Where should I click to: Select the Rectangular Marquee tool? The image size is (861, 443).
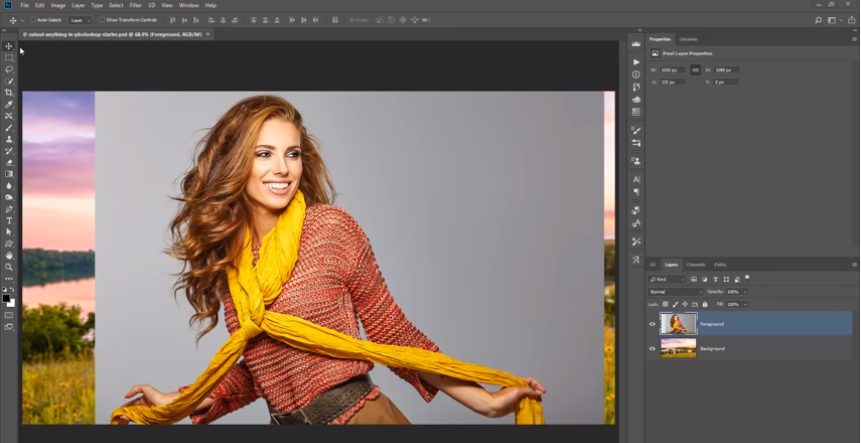(9, 58)
